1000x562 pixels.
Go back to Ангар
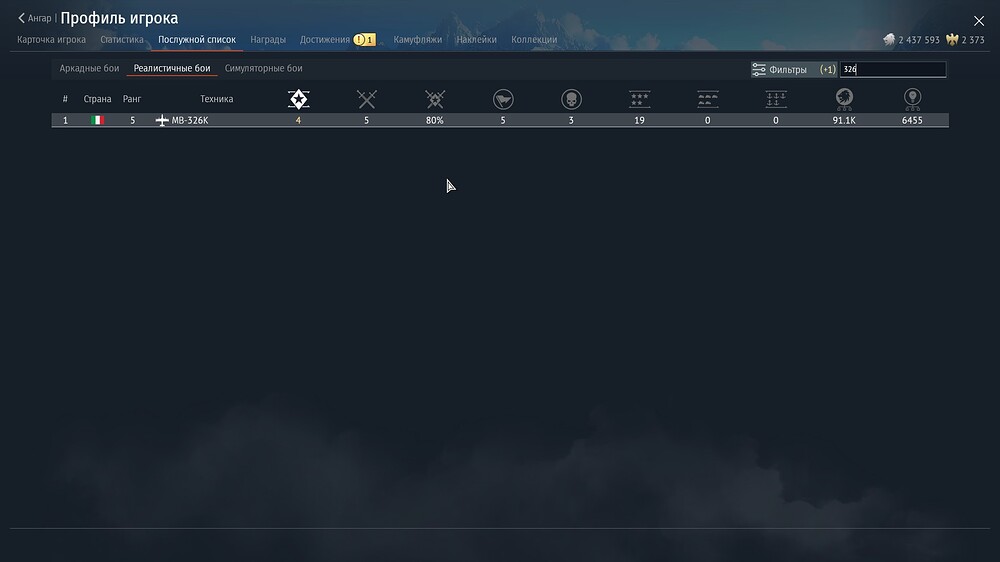[x=35, y=18]
